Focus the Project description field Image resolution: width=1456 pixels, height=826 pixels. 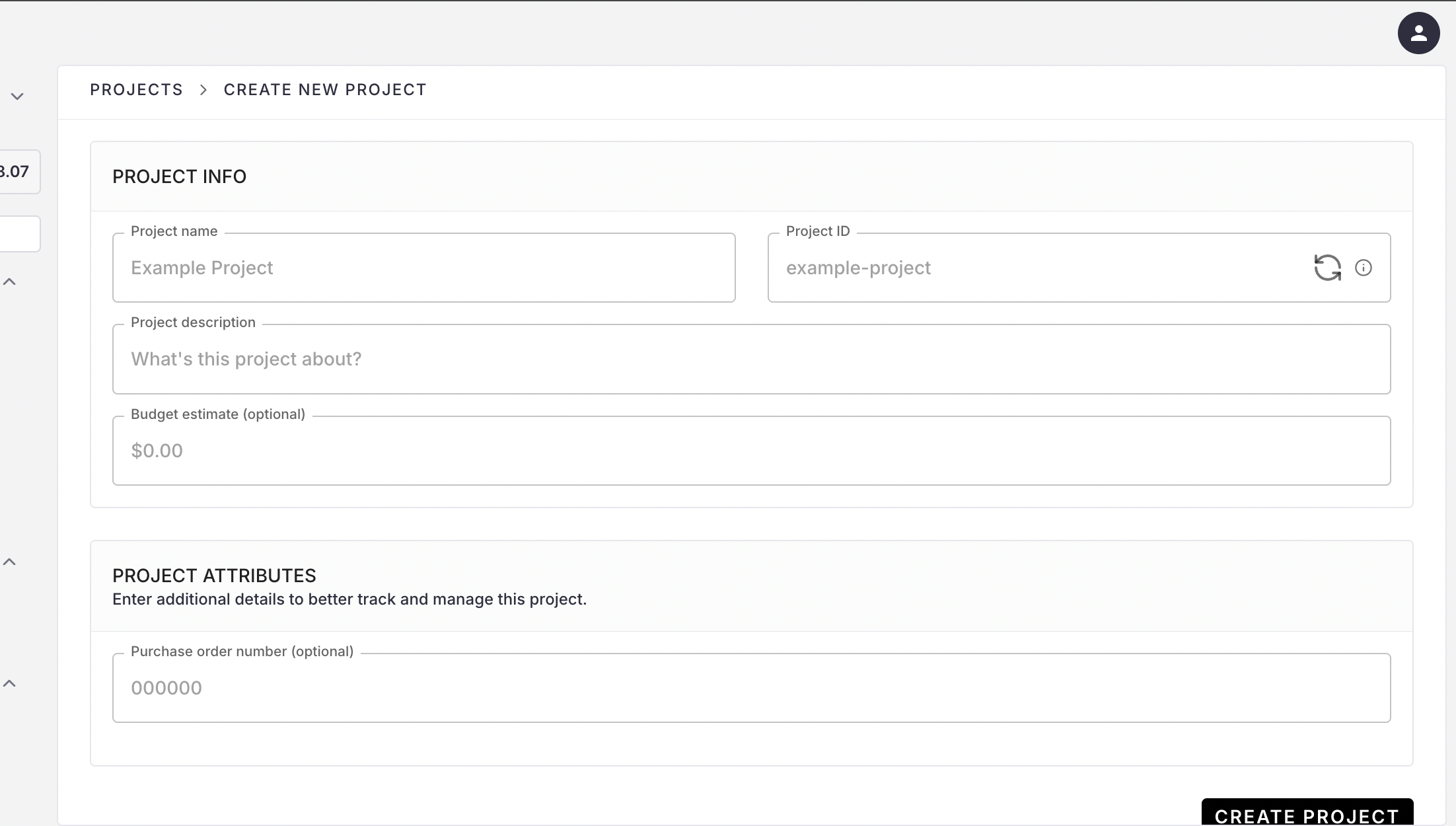pyautogui.click(x=750, y=359)
